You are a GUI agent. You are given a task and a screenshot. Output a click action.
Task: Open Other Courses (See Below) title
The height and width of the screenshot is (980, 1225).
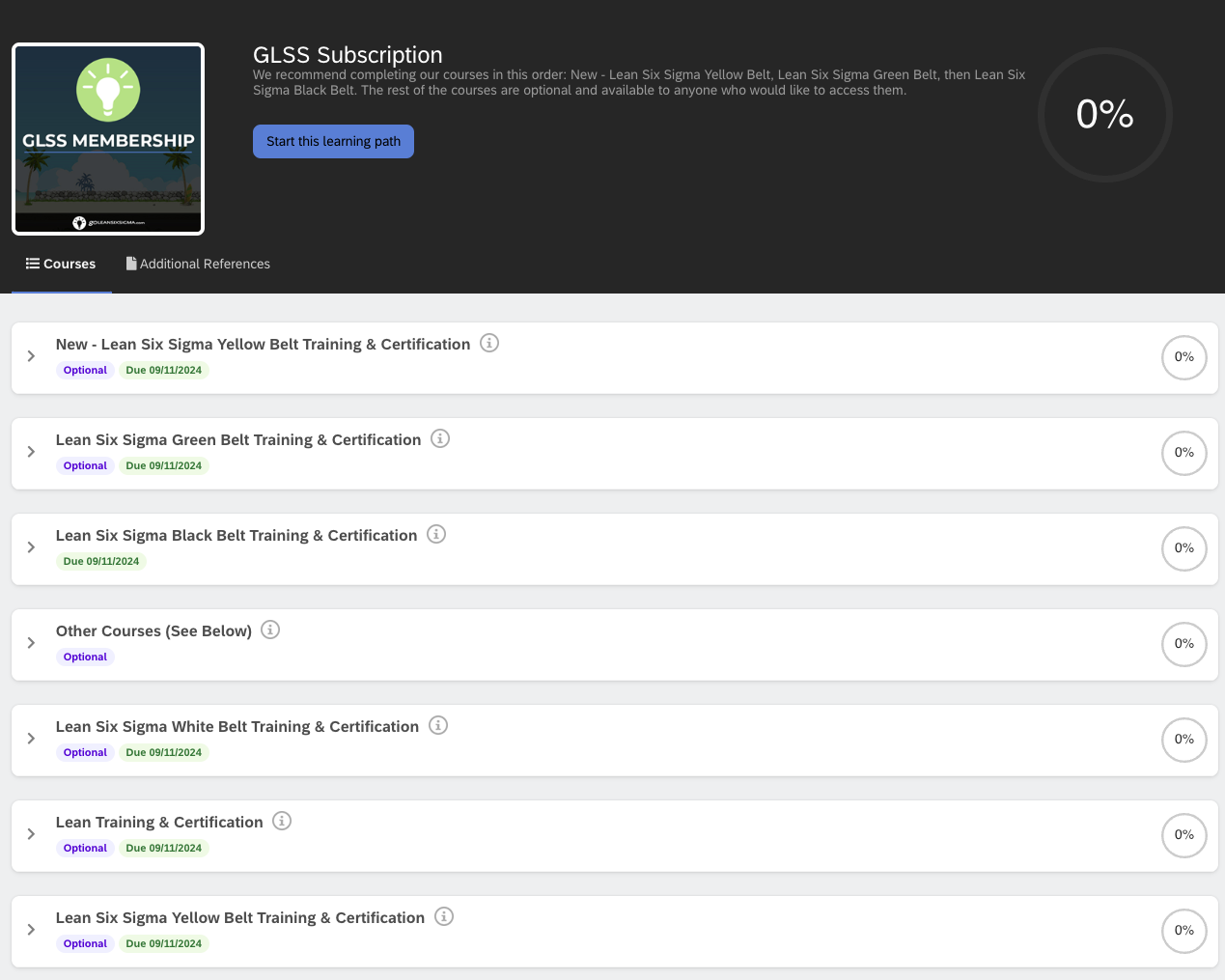pyautogui.click(x=153, y=630)
